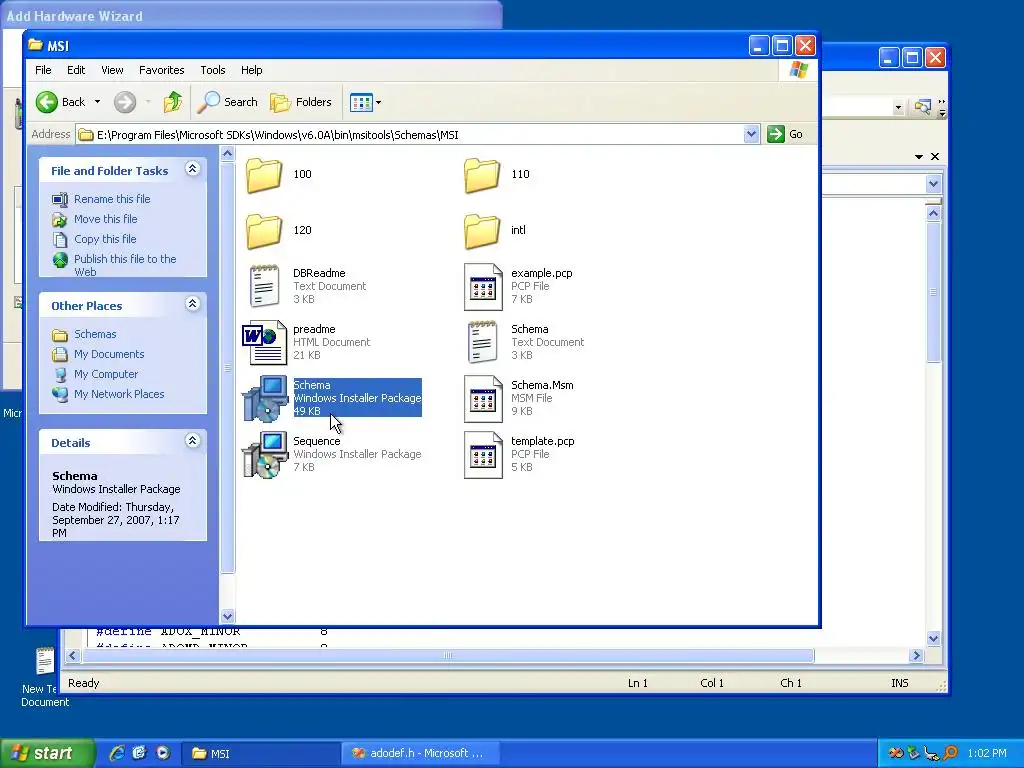Screen dimensions: 1024x768
Task: Select the template.pcp file icon
Action: coord(483,455)
